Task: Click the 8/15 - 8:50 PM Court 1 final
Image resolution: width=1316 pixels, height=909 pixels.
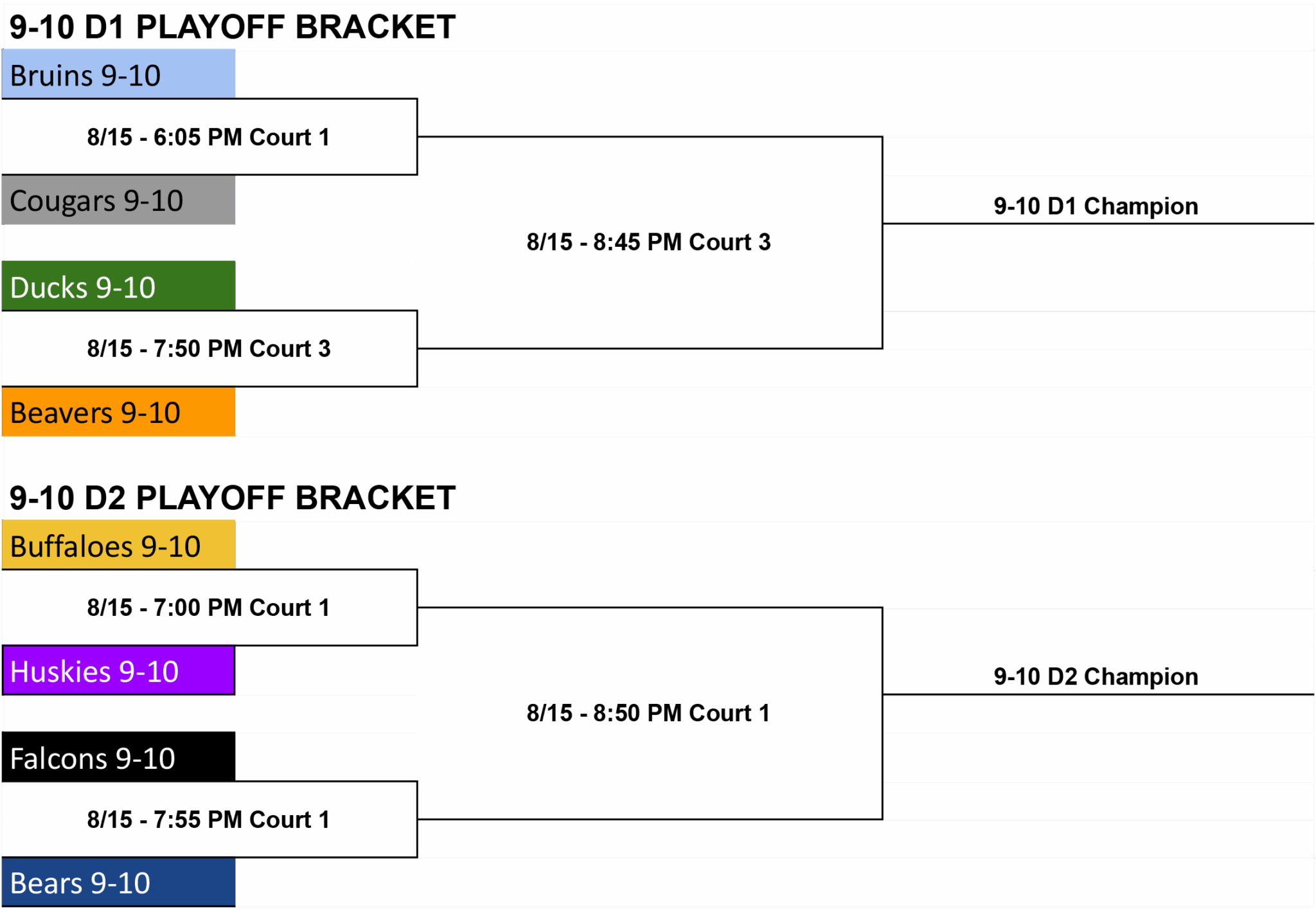Action: pyautogui.click(x=649, y=713)
